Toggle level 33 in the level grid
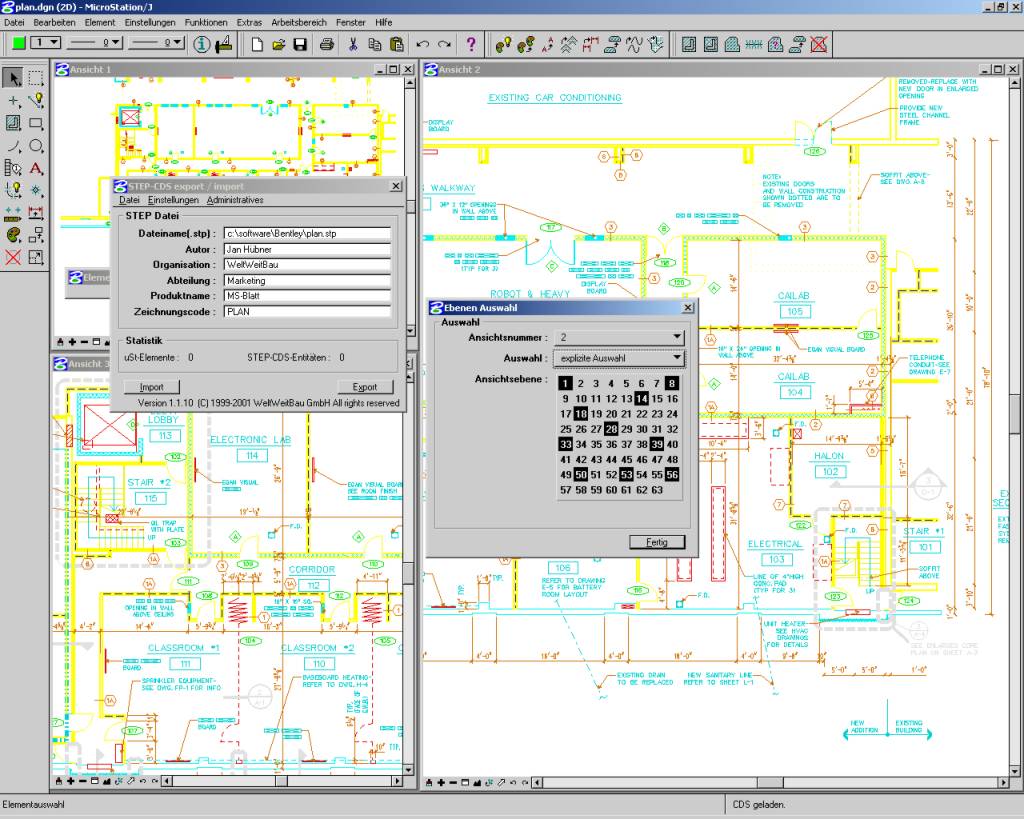 (x=565, y=444)
